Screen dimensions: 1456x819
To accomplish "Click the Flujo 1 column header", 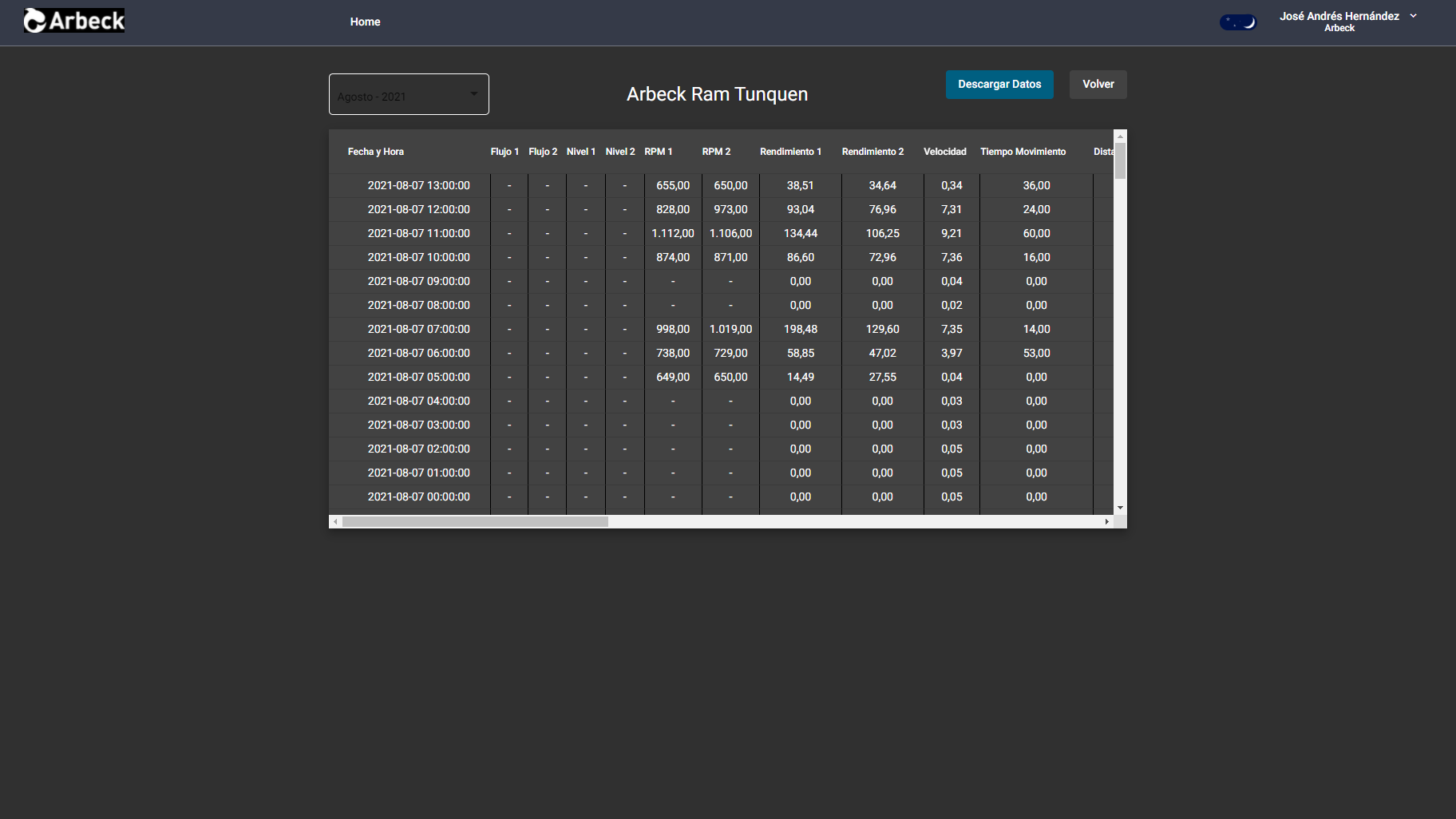I will 504,152.
